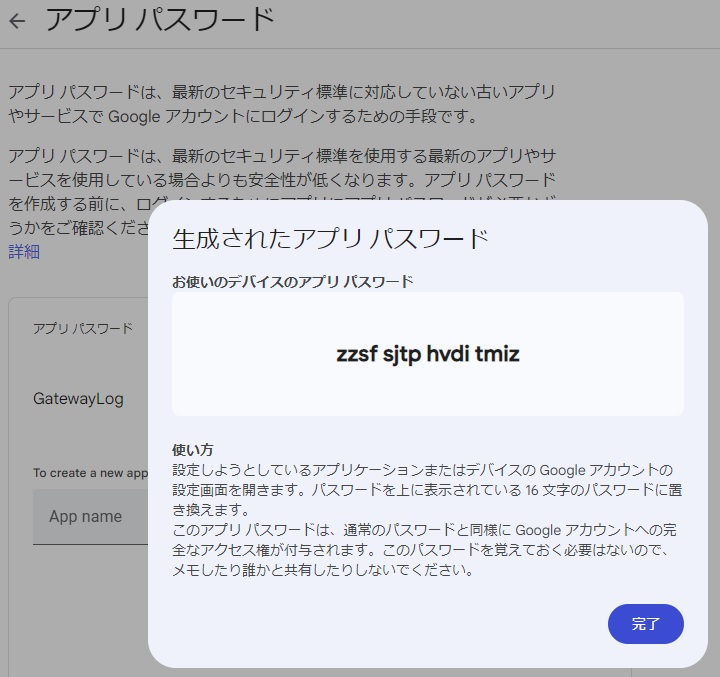Select the GatewayLog app password entry
Screen dimensions: 720x677
coord(78,399)
